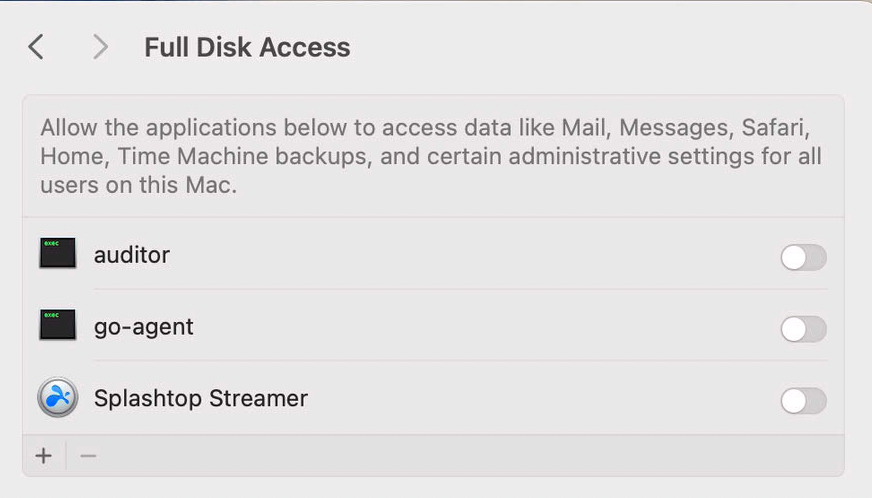The height and width of the screenshot is (498, 872).
Task: Add an application with the plus button
Action: coord(43,456)
